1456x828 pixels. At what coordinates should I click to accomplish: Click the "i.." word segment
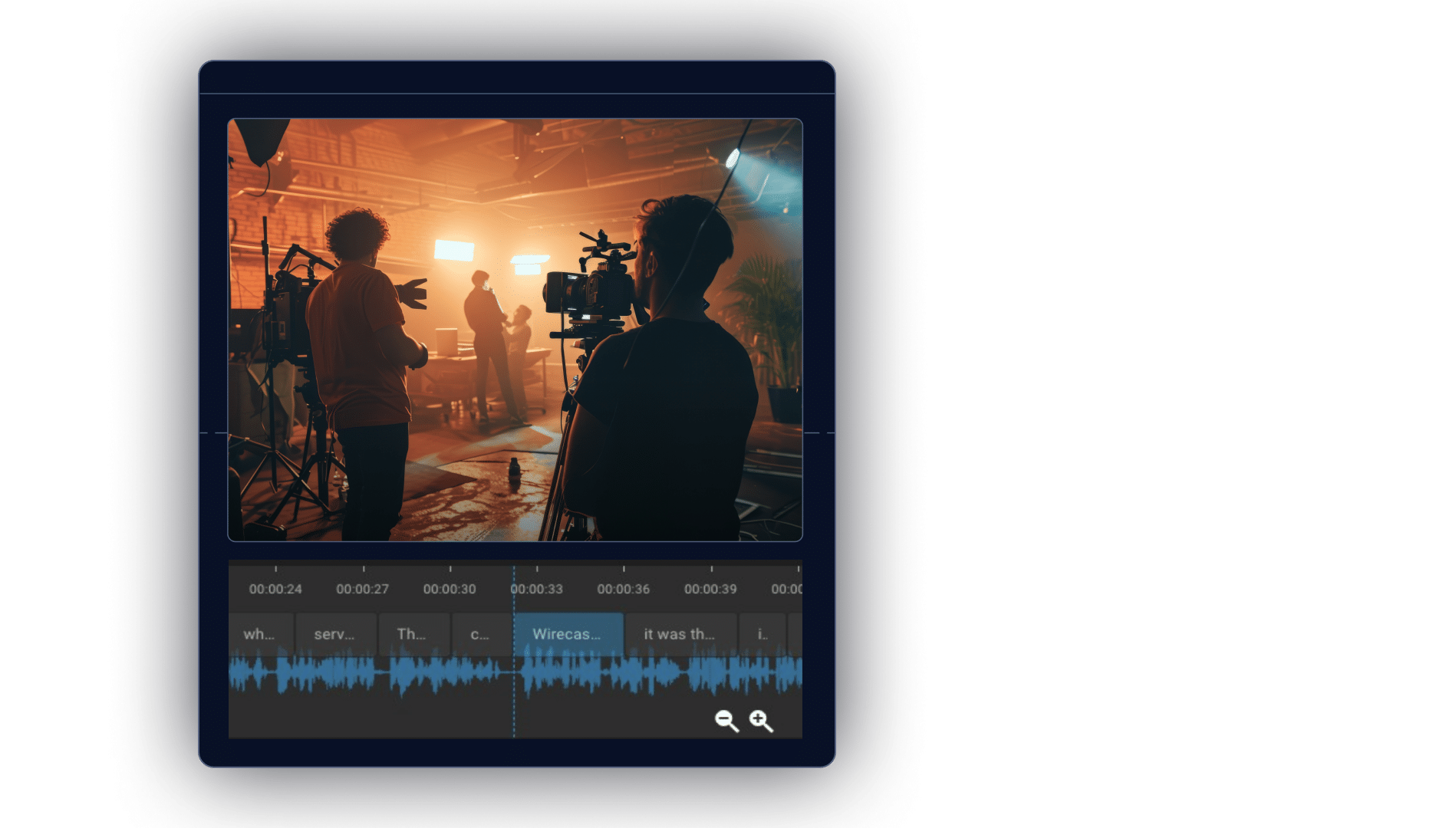(760, 633)
